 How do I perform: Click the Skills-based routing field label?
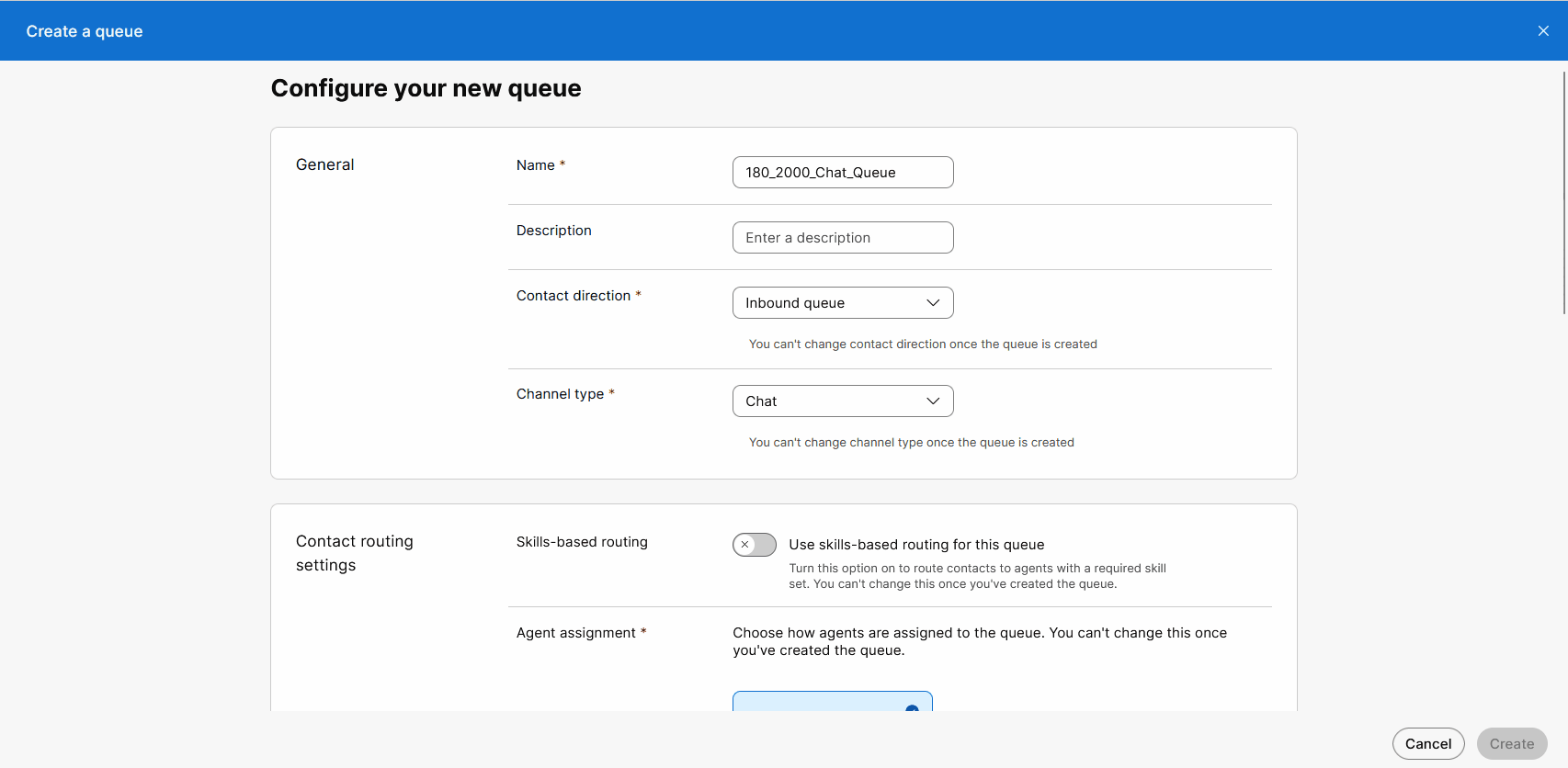pyautogui.click(x=582, y=542)
